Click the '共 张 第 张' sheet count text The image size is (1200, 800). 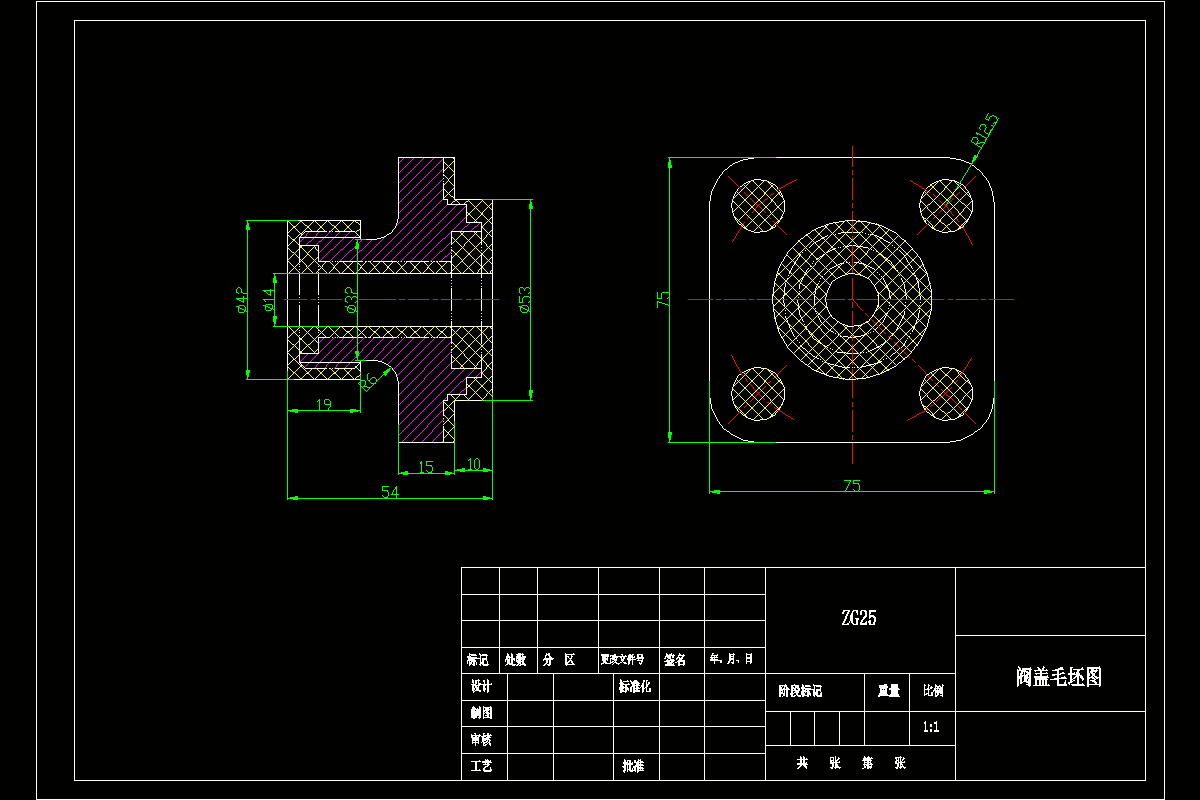tap(851, 763)
